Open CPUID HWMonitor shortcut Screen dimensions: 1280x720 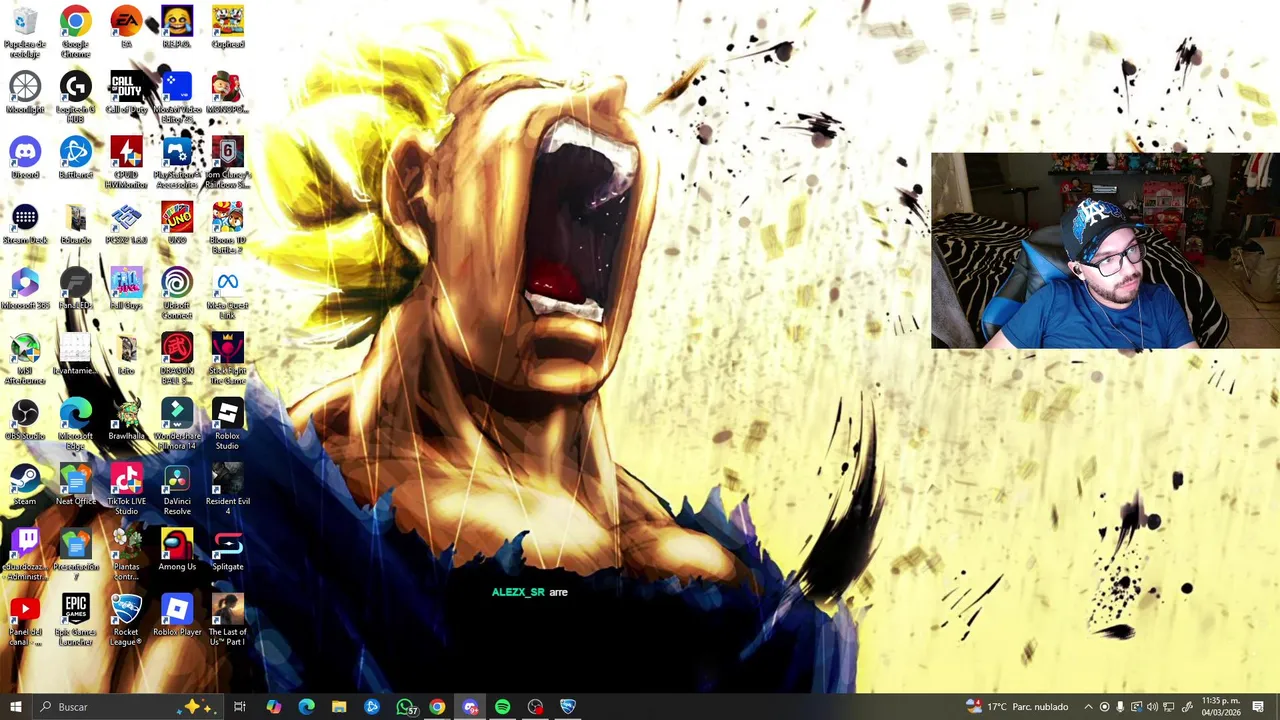[126, 163]
